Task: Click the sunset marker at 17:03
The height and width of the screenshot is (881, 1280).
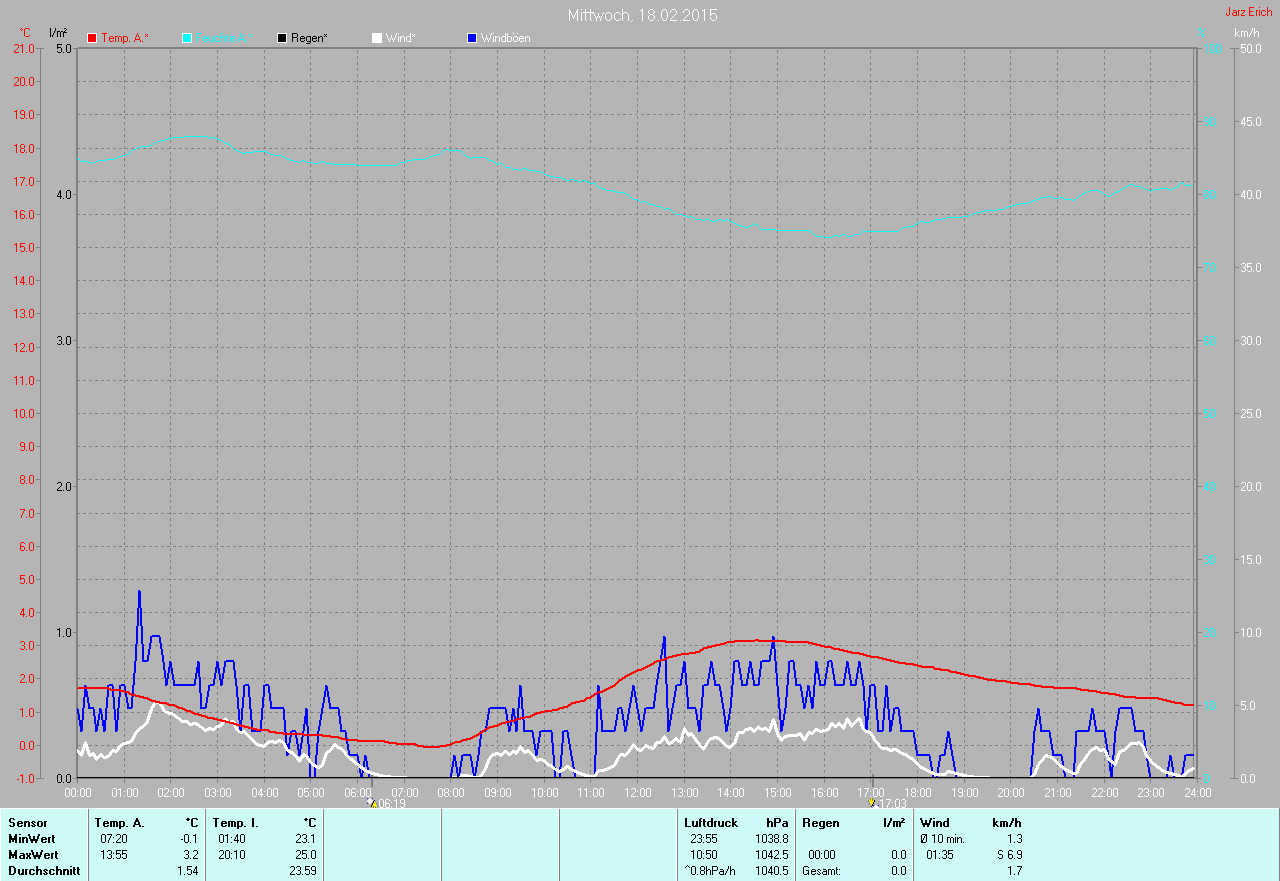Action: [x=872, y=802]
